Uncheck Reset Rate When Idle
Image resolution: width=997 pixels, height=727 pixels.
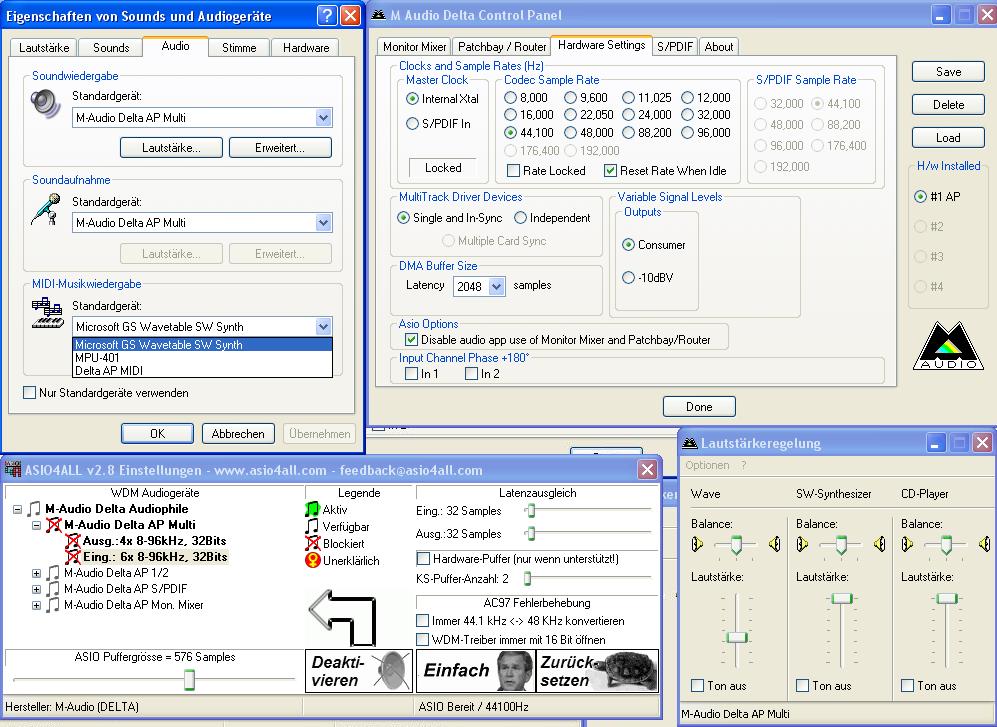coord(610,170)
